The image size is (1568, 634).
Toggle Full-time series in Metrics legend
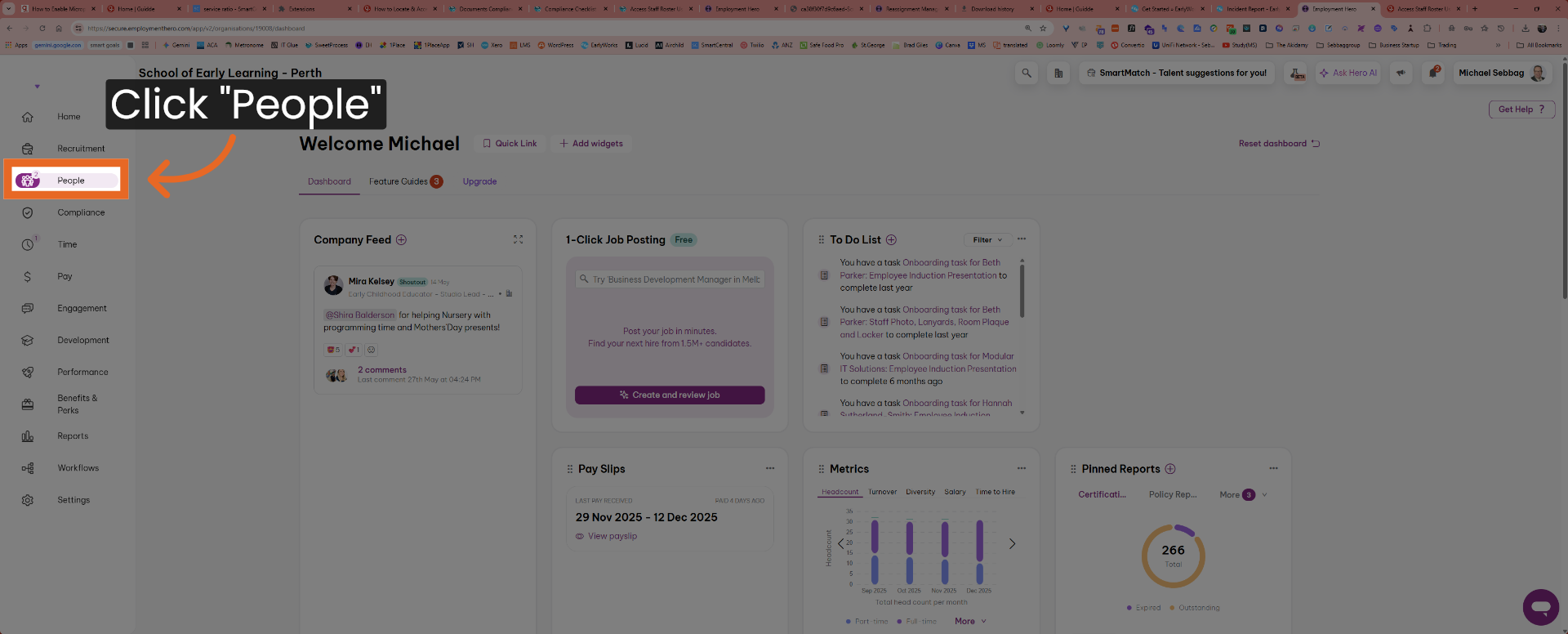point(919,622)
